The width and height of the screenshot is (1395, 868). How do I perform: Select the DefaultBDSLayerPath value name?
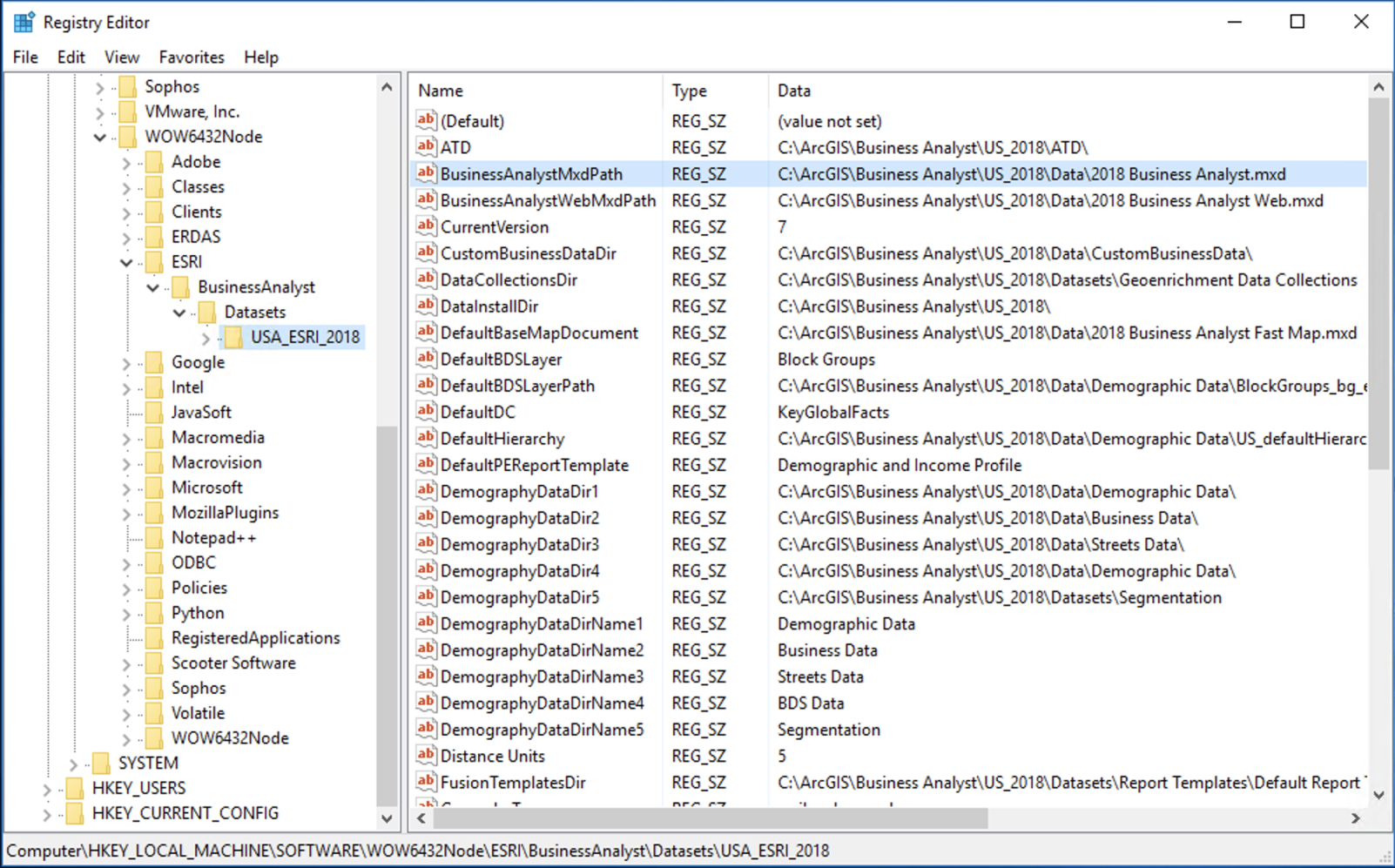tap(517, 386)
